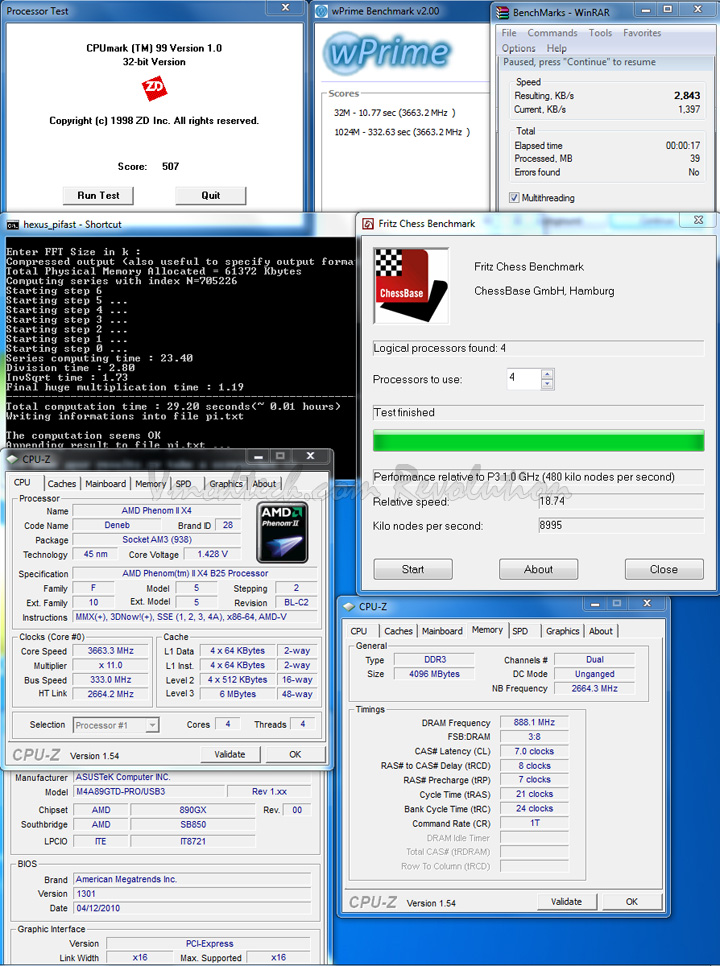720x966 pixels.
Task: Click the Fritz Chess Benchmark title icon
Action: 368,224
